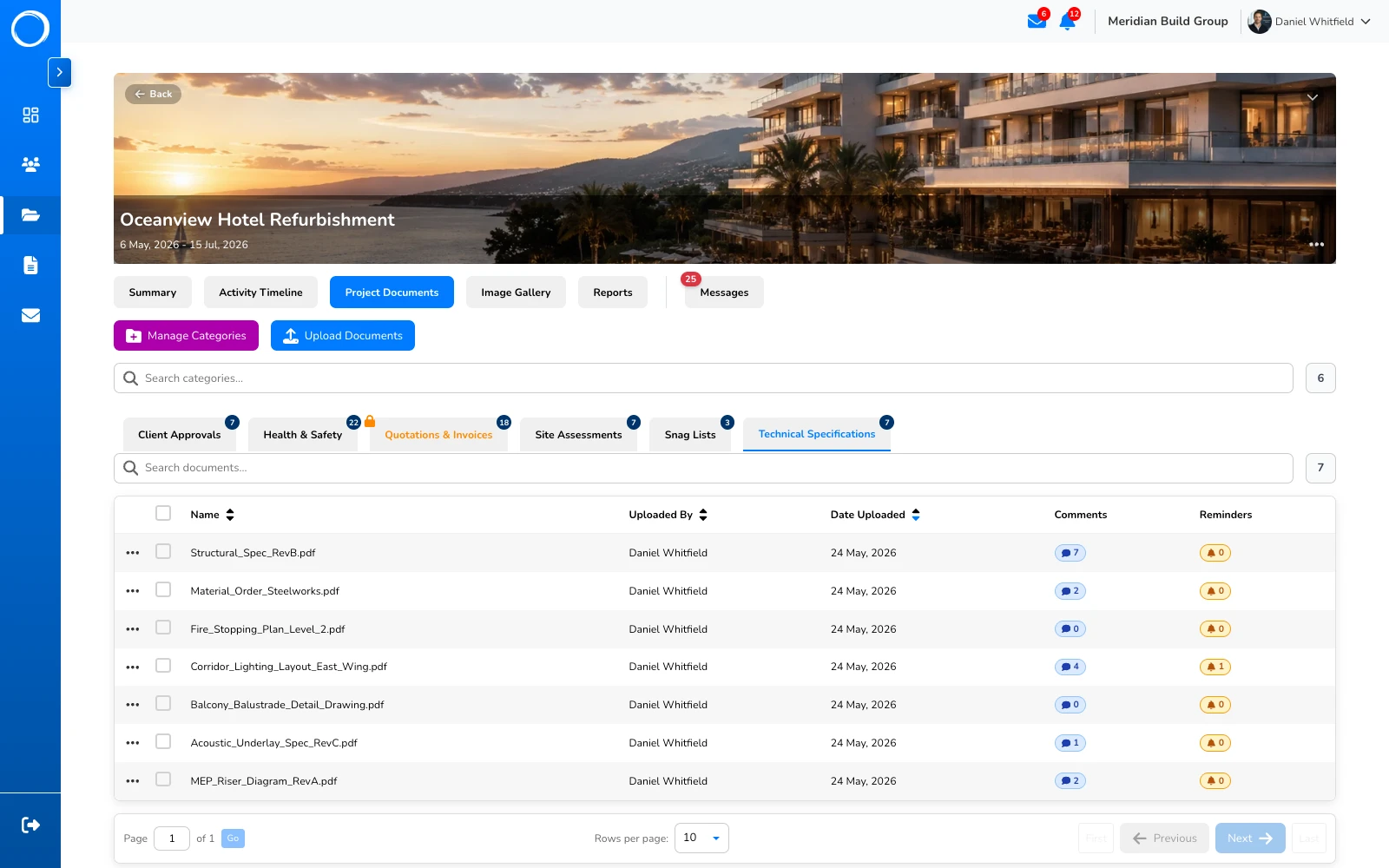Image resolution: width=1389 pixels, height=868 pixels.
Task: Click the Go button beside page number
Action: click(233, 838)
